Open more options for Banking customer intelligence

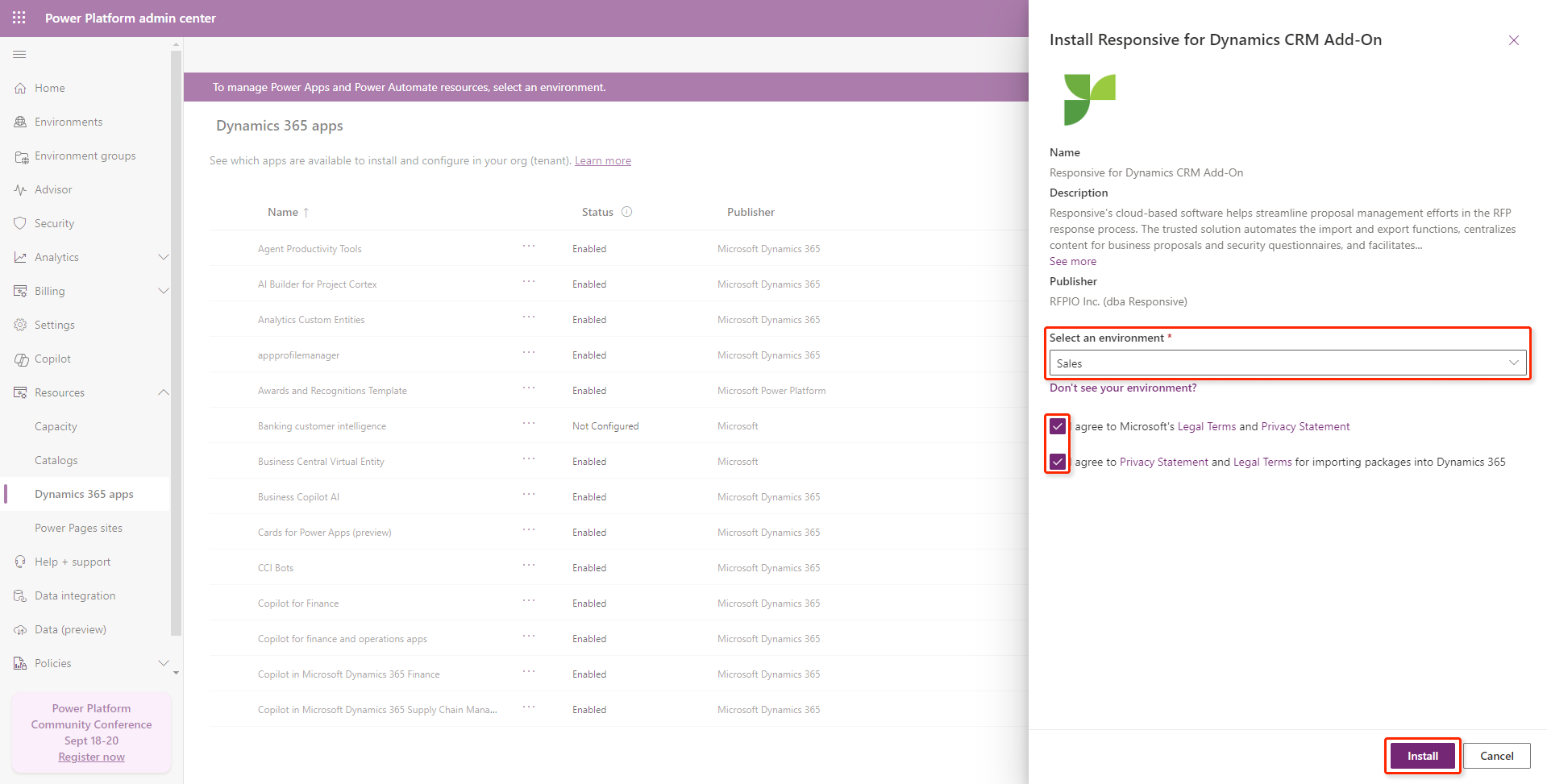[x=529, y=423]
